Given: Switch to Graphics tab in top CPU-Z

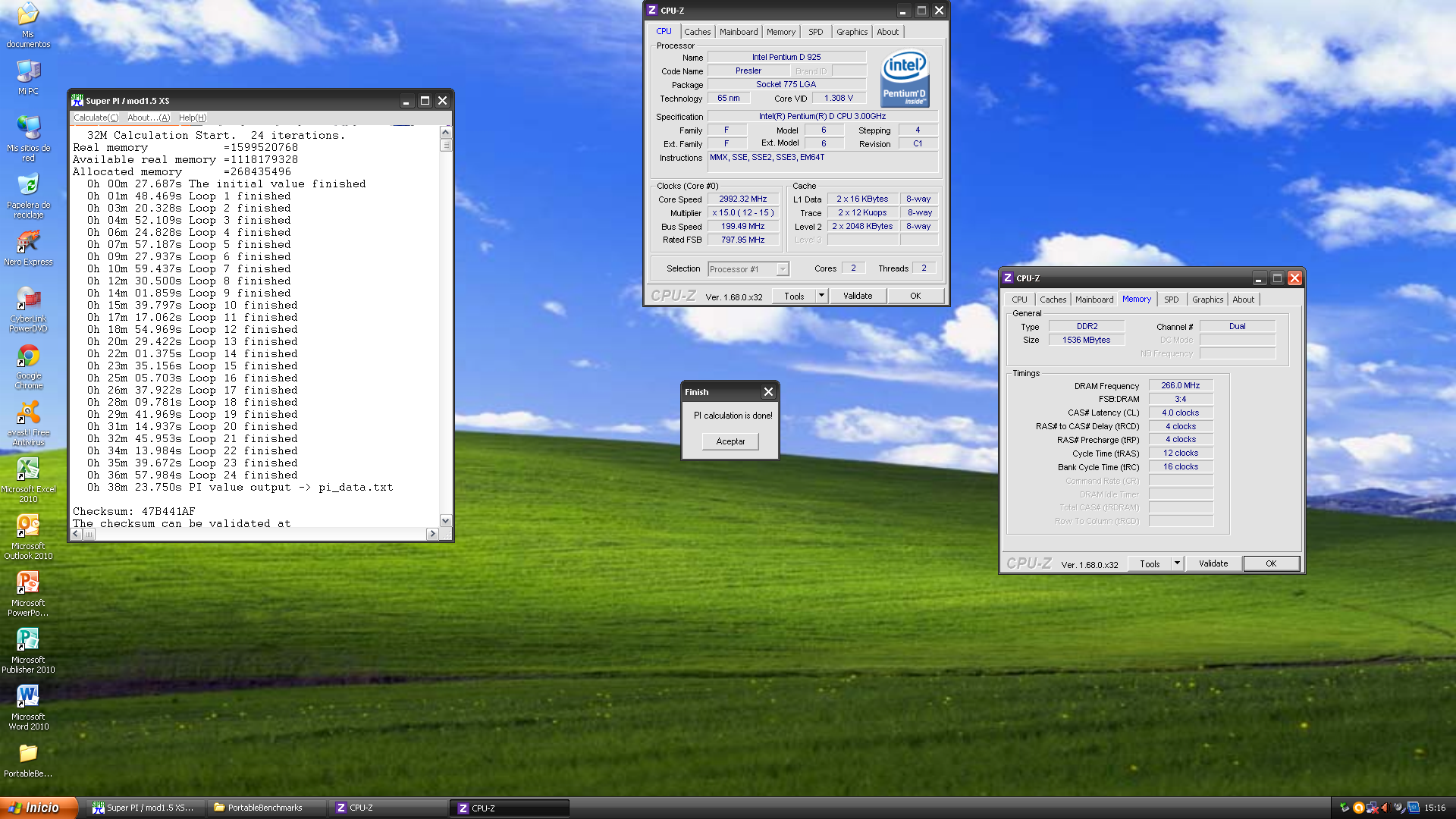Looking at the screenshot, I should click(x=852, y=32).
